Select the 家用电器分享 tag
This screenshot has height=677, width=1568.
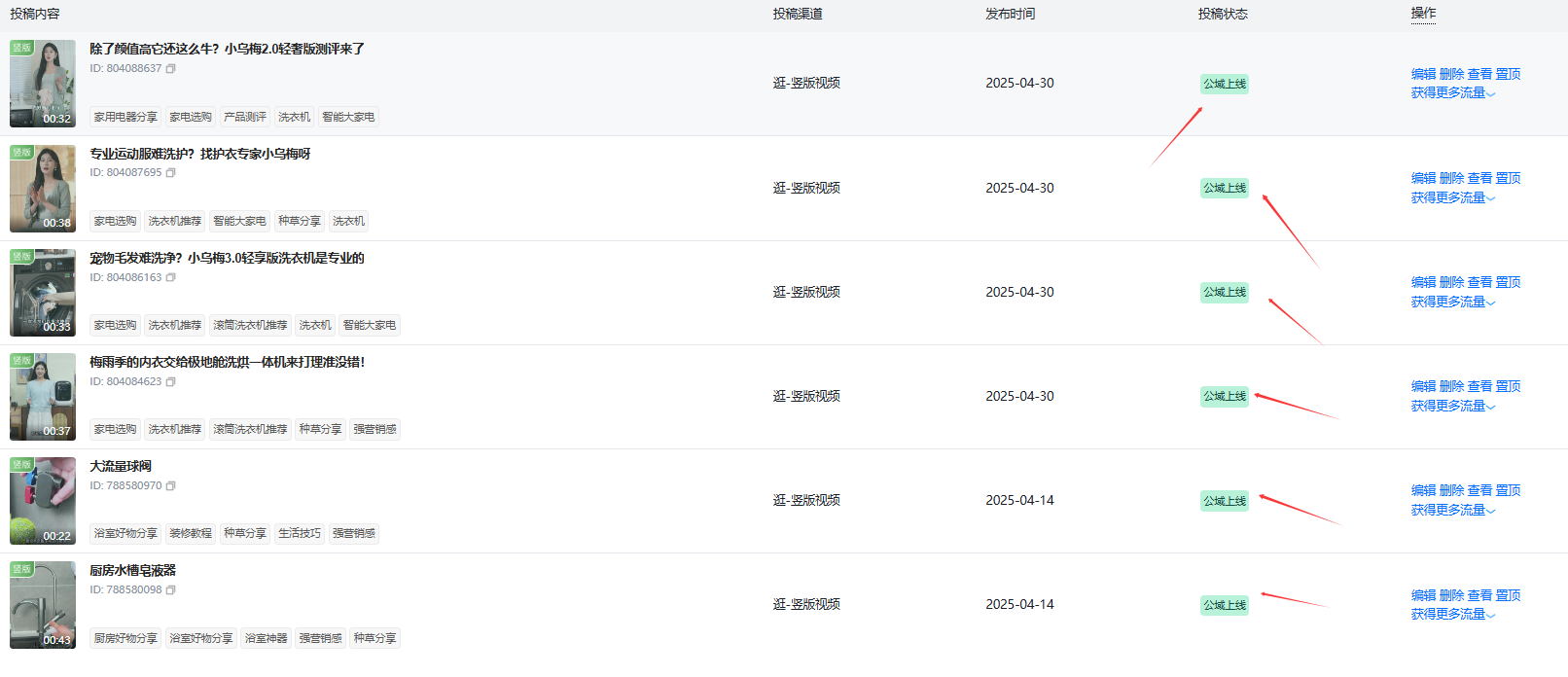[x=125, y=117]
